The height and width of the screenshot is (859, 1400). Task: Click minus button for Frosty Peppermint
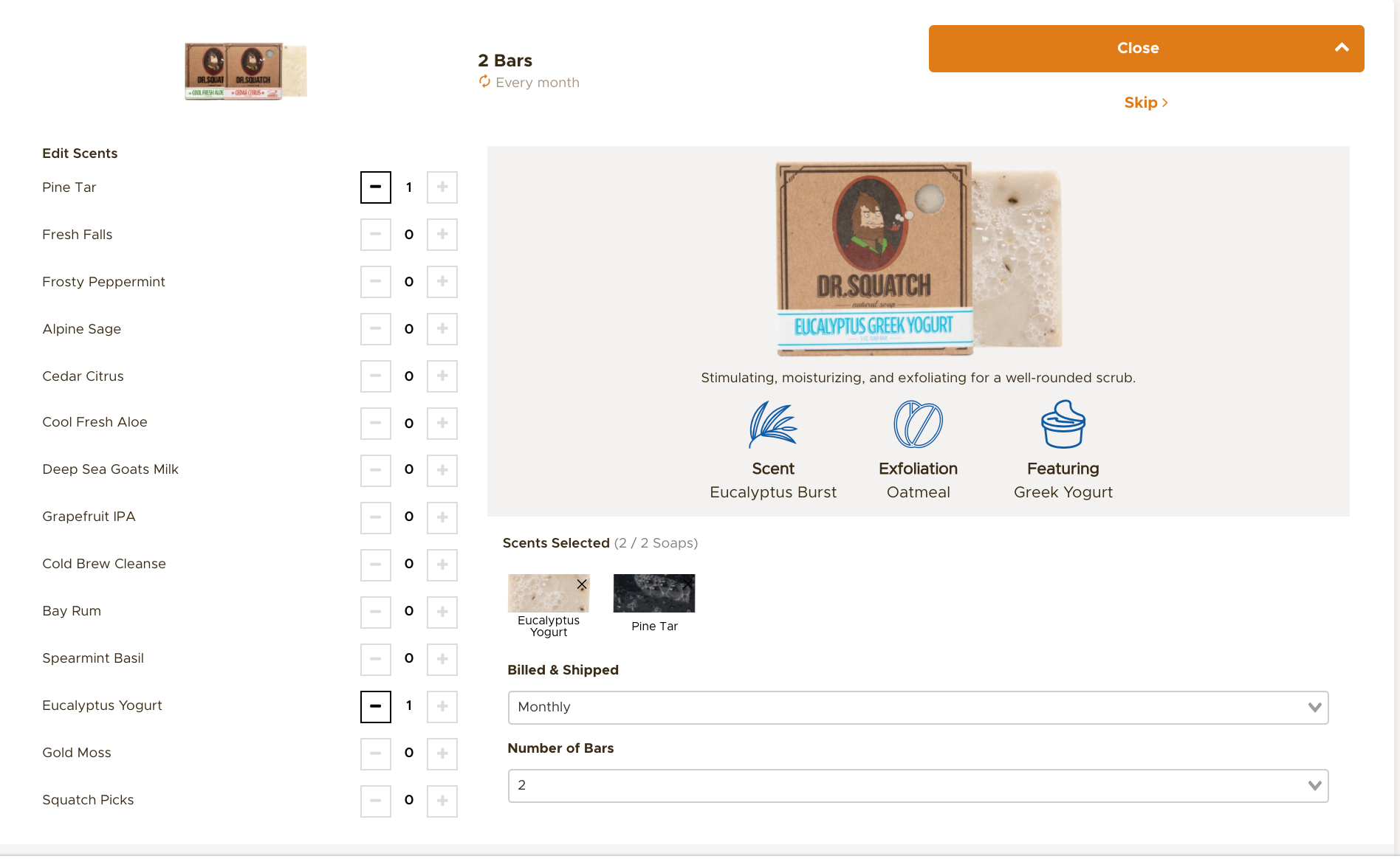(x=376, y=282)
